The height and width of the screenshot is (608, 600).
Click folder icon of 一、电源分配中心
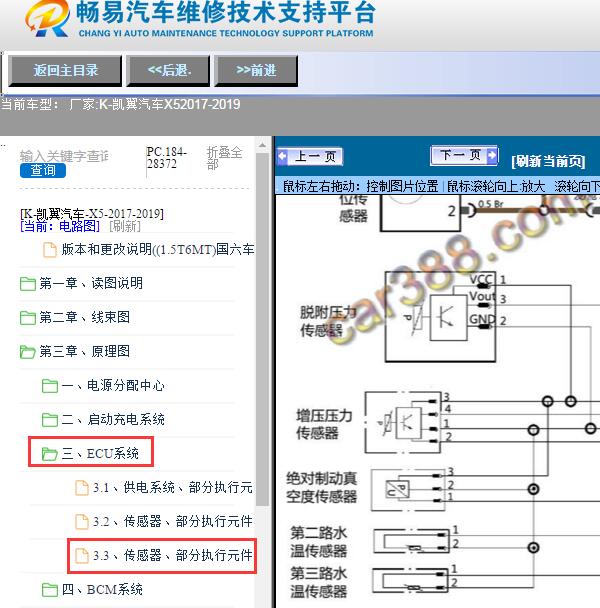point(50,386)
